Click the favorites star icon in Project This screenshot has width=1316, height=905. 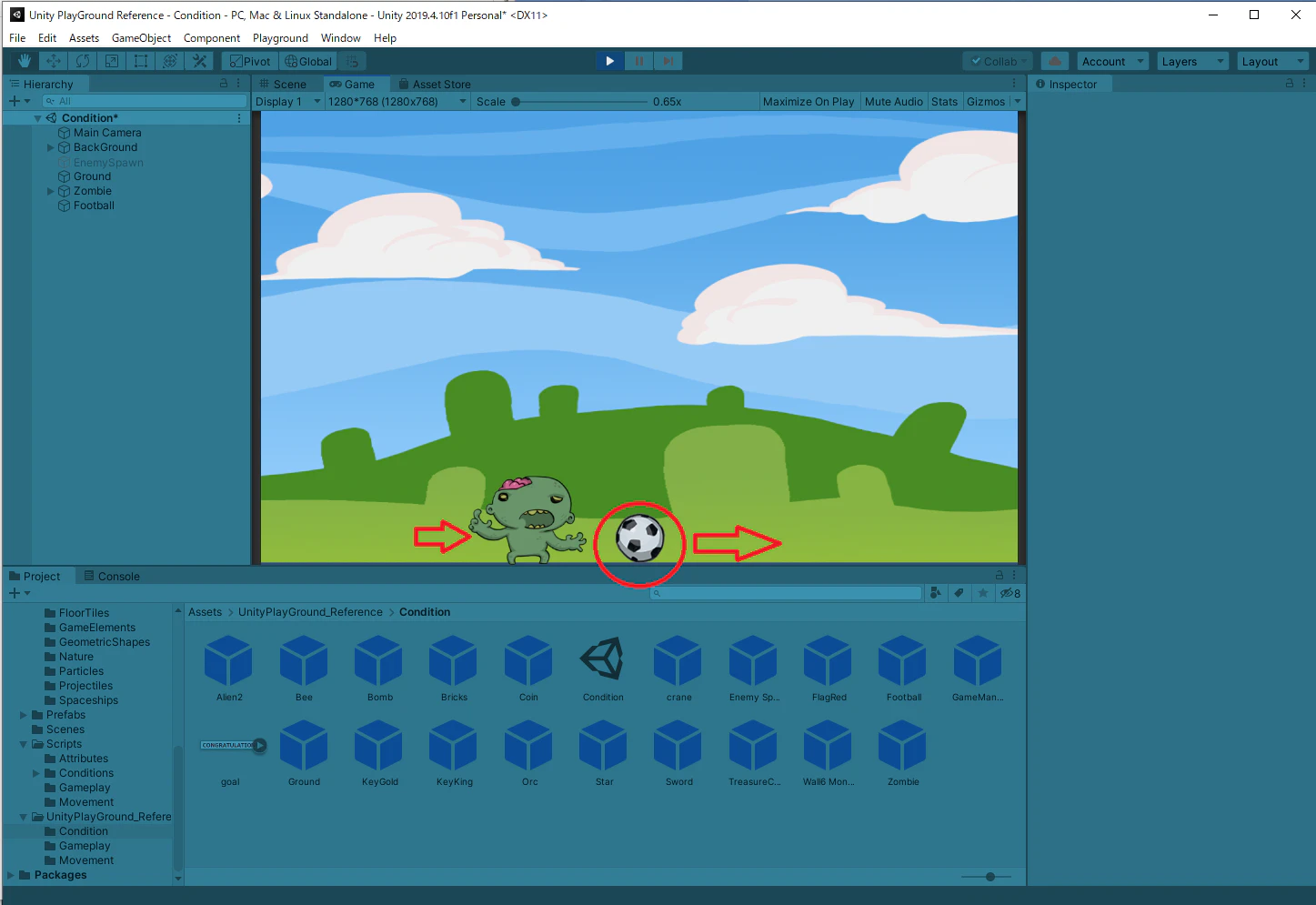pyautogui.click(x=983, y=593)
